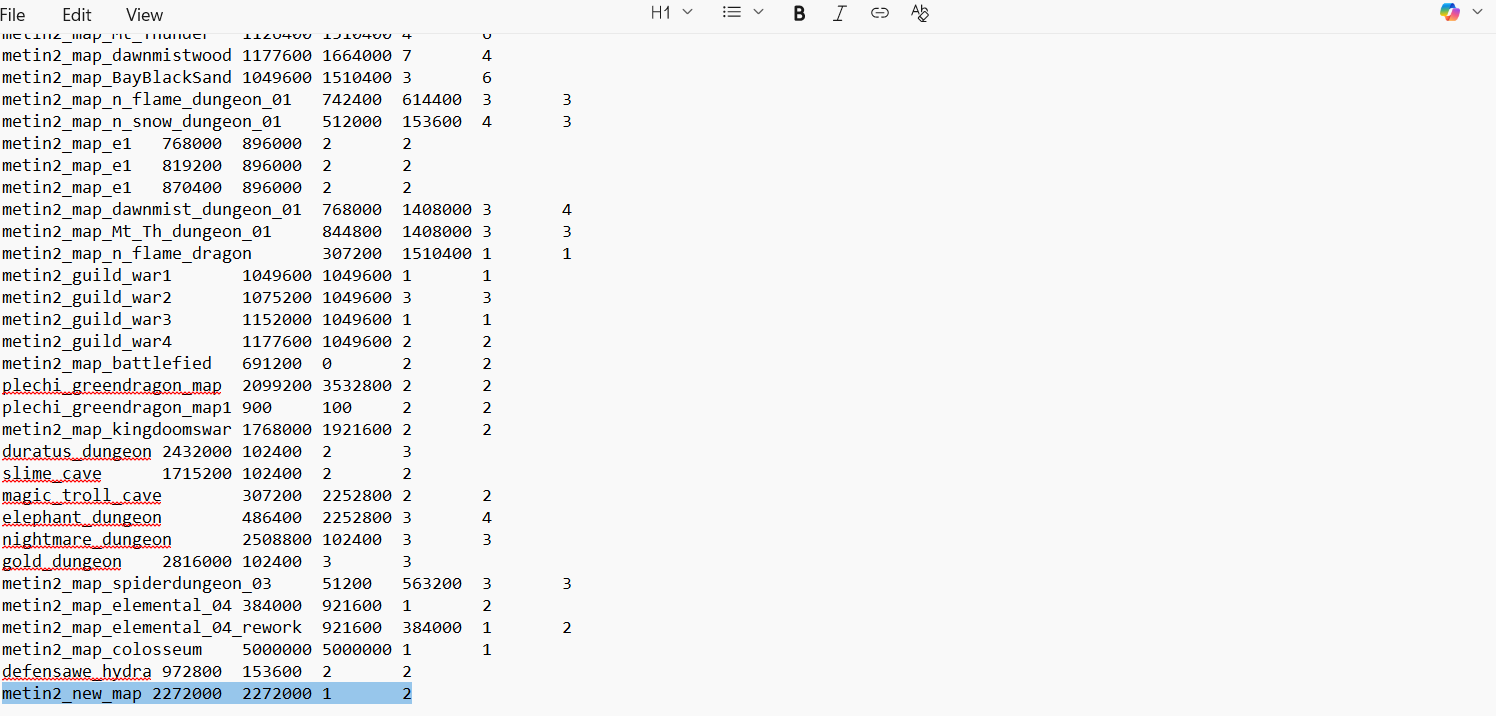Click the metin2_map_elemental_04_rework text
Screen dimensions: 1496x716
point(152,627)
